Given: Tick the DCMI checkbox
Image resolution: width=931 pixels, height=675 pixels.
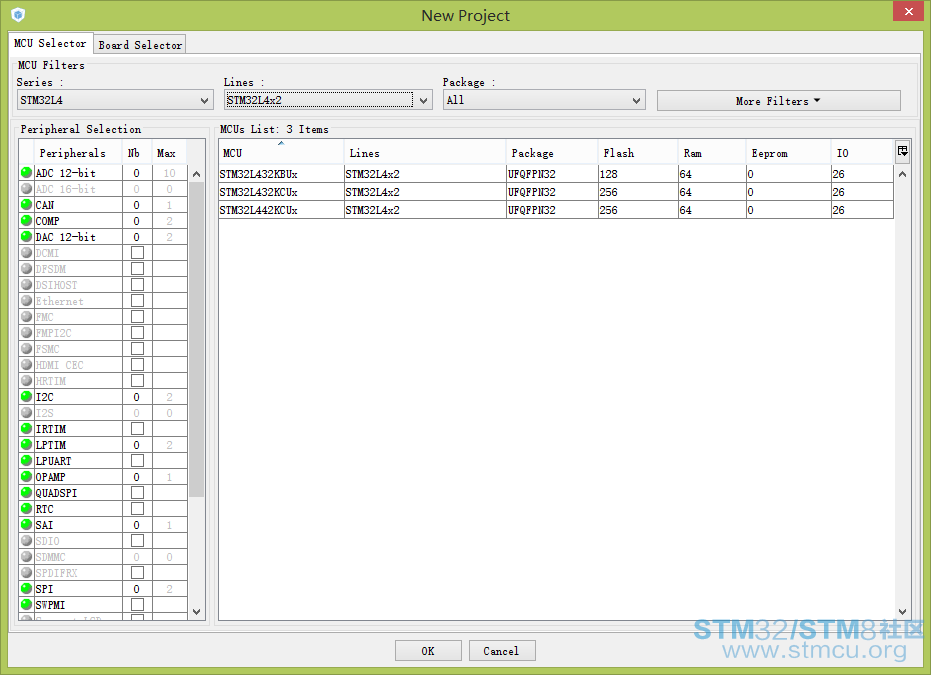Looking at the screenshot, I should coord(137,252).
